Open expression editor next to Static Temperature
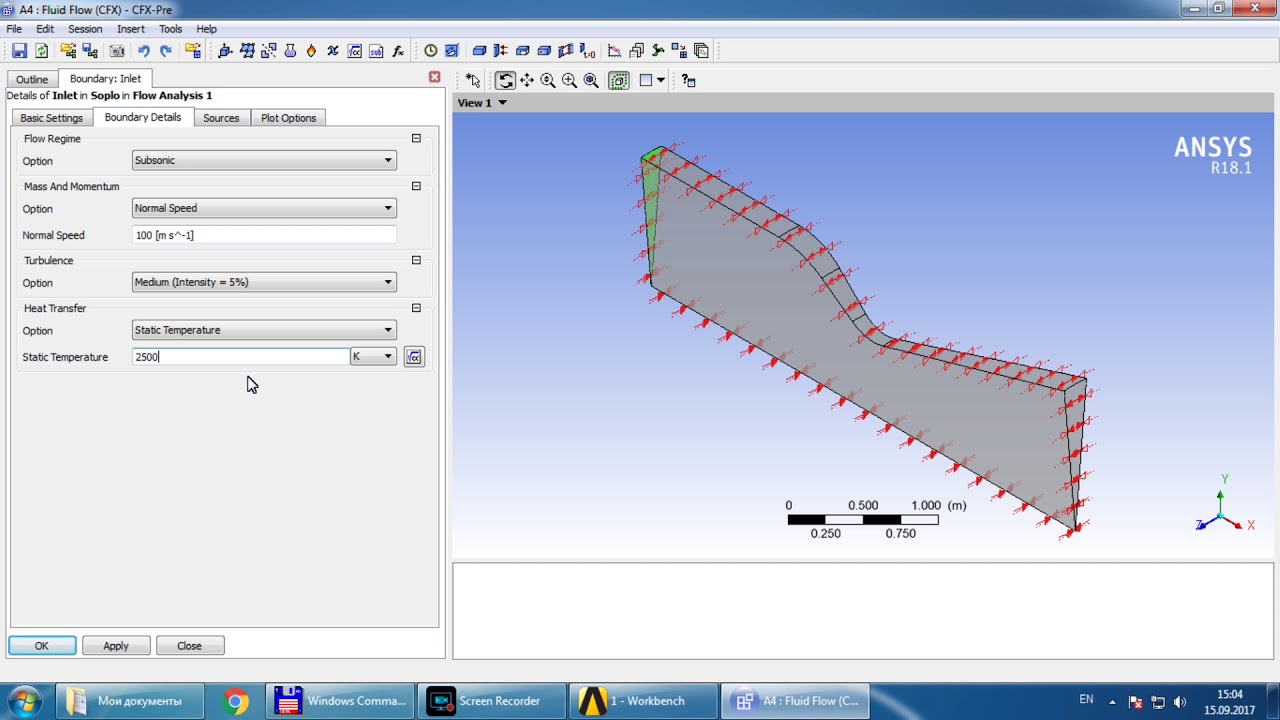Screen dimensions: 1280x720 (414, 357)
